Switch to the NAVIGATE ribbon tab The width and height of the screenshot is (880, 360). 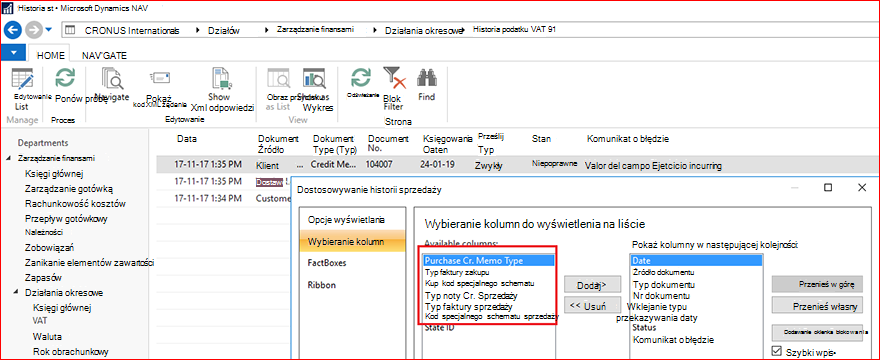[104, 56]
